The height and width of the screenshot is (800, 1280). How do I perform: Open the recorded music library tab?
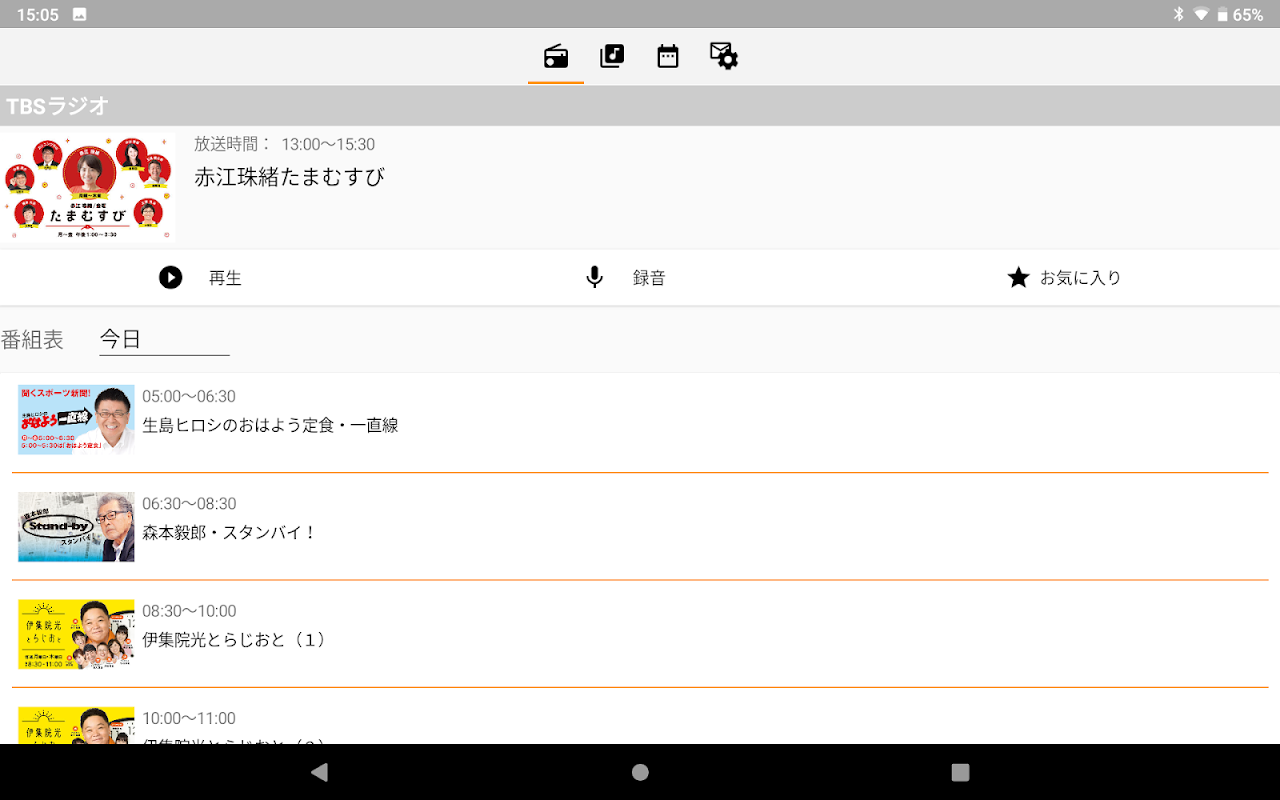pyautogui.click(x=612, y=56)
